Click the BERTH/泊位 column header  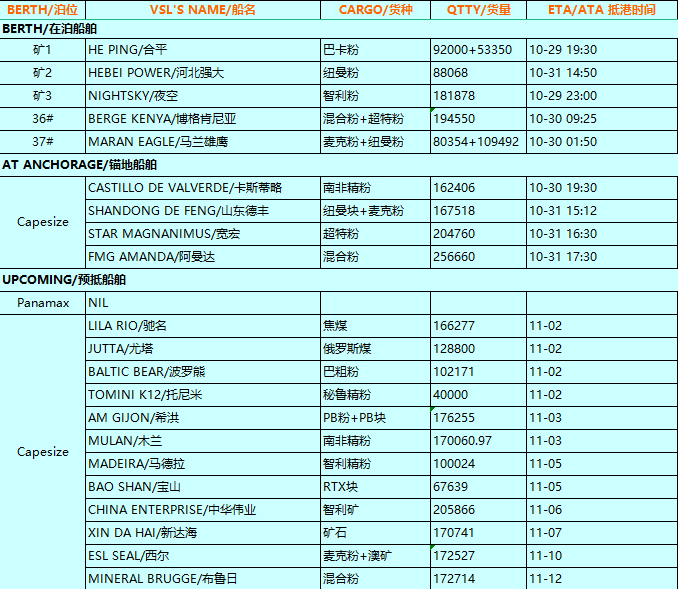pyautogui.click(x=42, y=10)
